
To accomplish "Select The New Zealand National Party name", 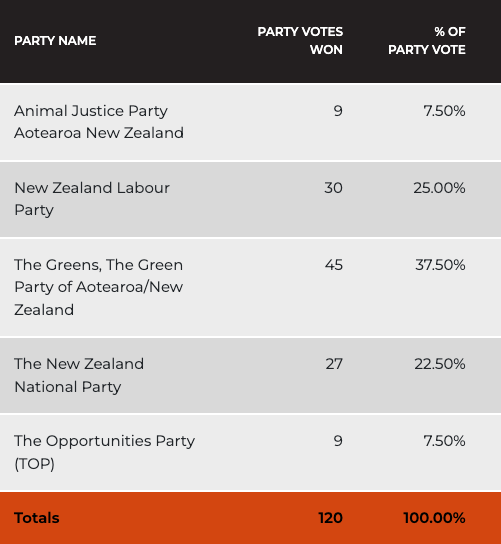I will pyautogui.click(x=79, y=375).
